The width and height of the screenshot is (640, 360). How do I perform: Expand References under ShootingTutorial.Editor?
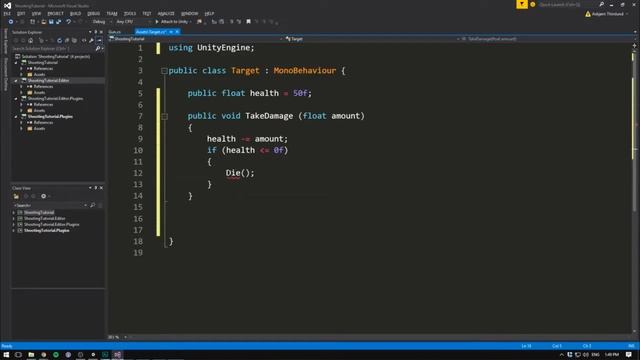(x=21, y=87)
